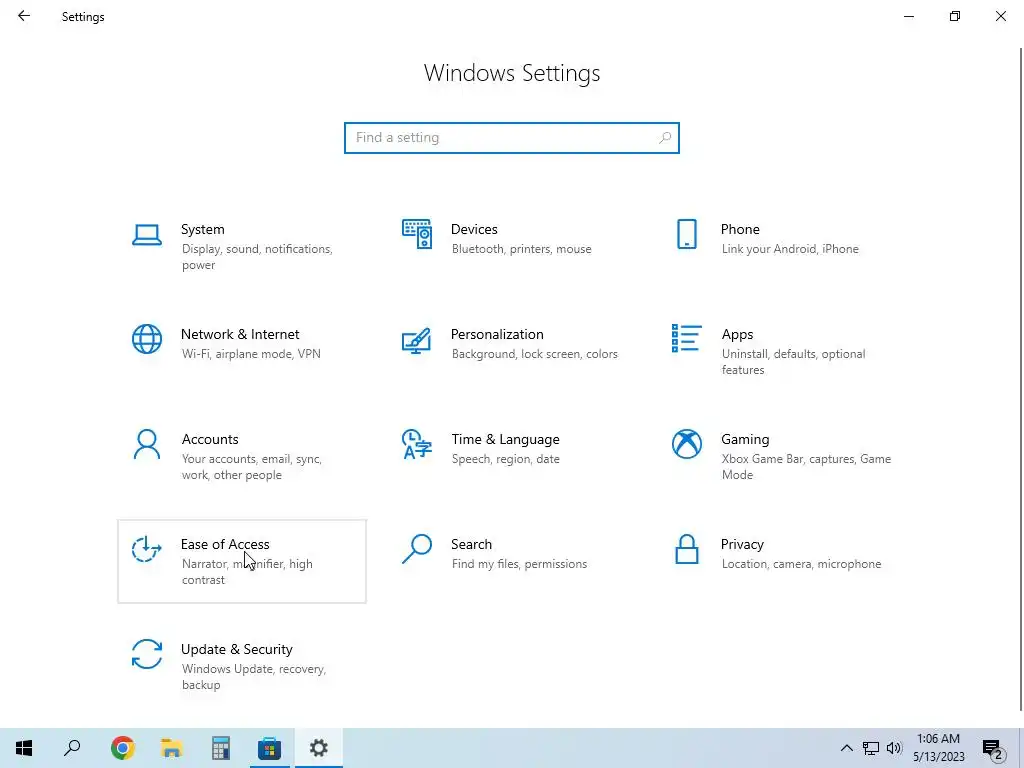
Task: Open the Devices heading
Action: (x=474, y=229)
